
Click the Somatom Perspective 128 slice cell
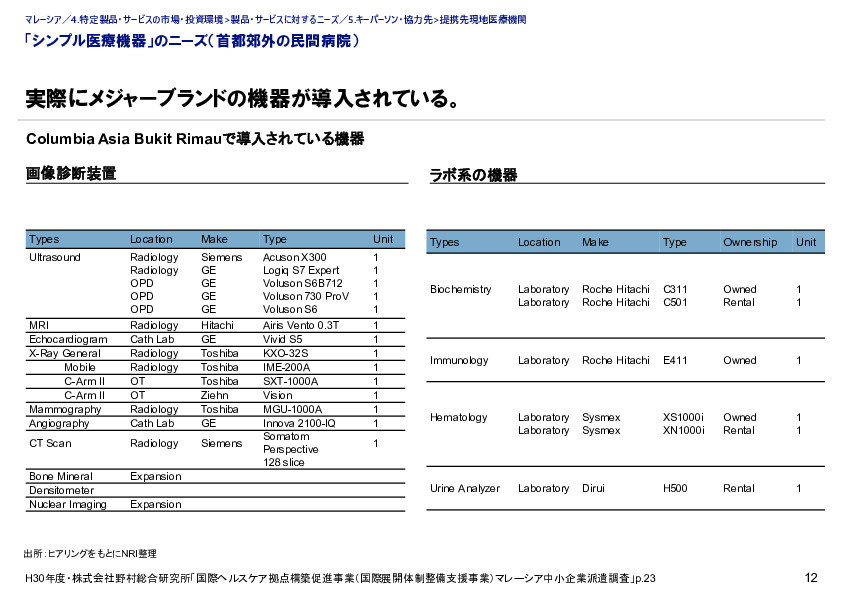coord(291,449)
